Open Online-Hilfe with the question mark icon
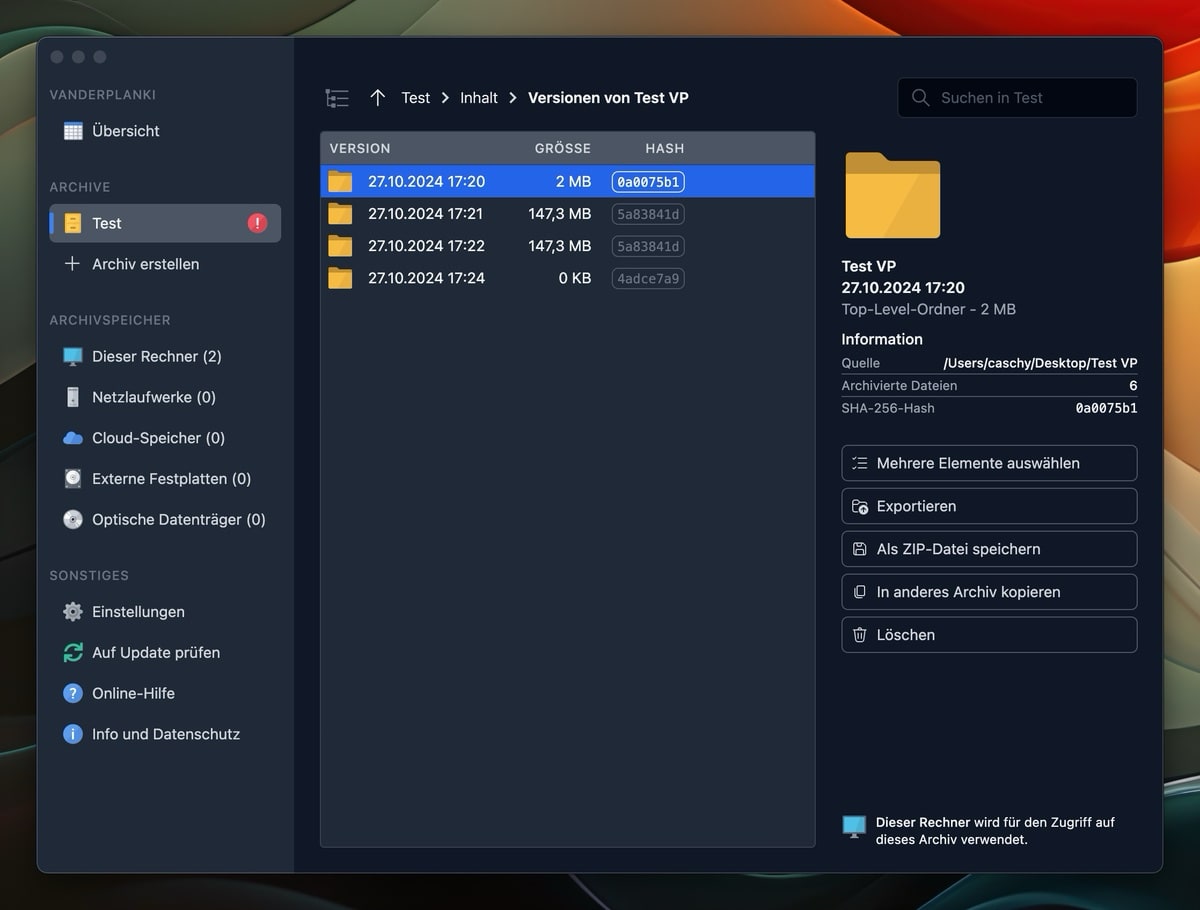The image size is (1200, 910). pyautogui.click(x=71, y=693)
